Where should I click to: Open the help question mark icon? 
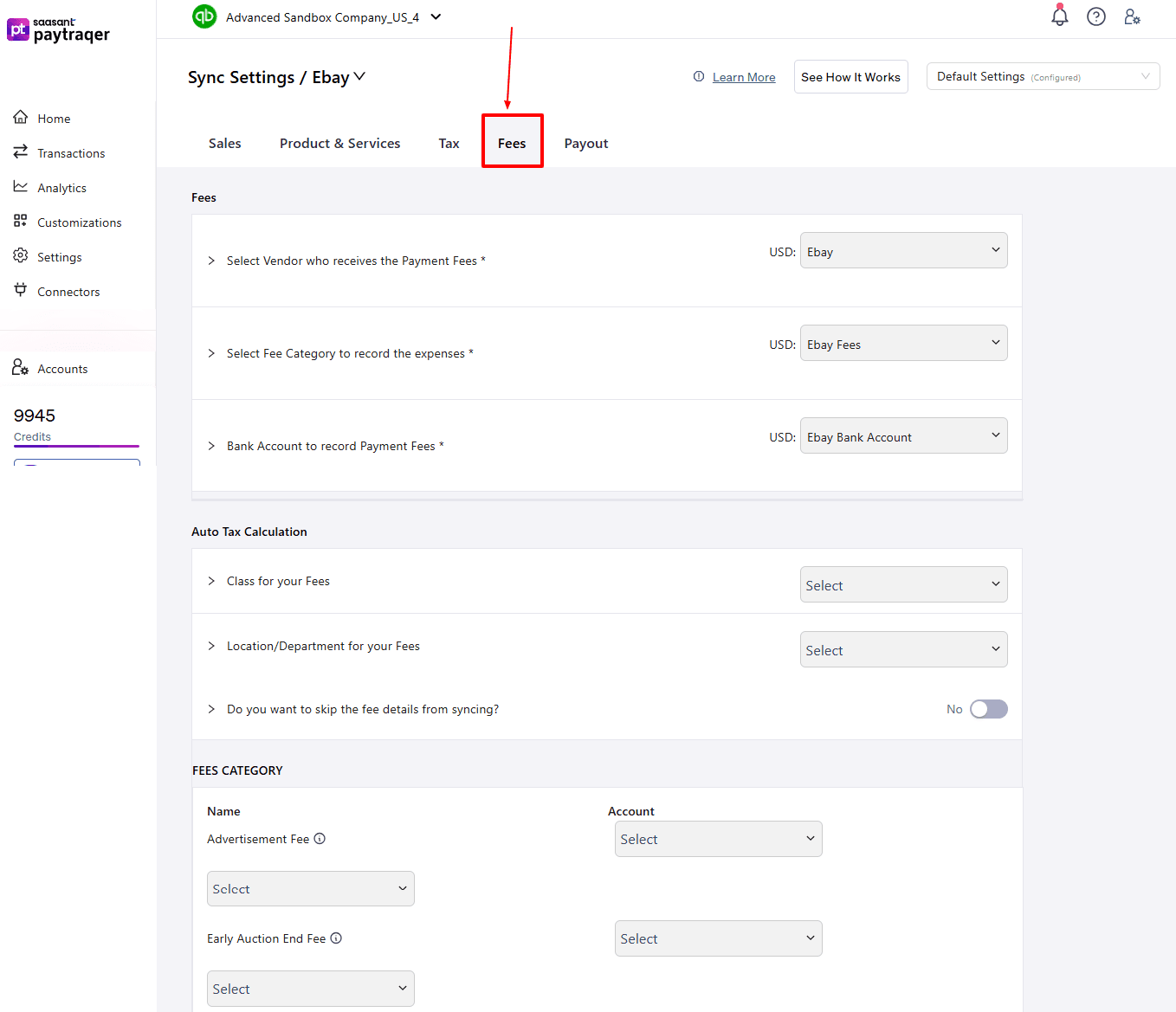click(x=1096, y=16)
